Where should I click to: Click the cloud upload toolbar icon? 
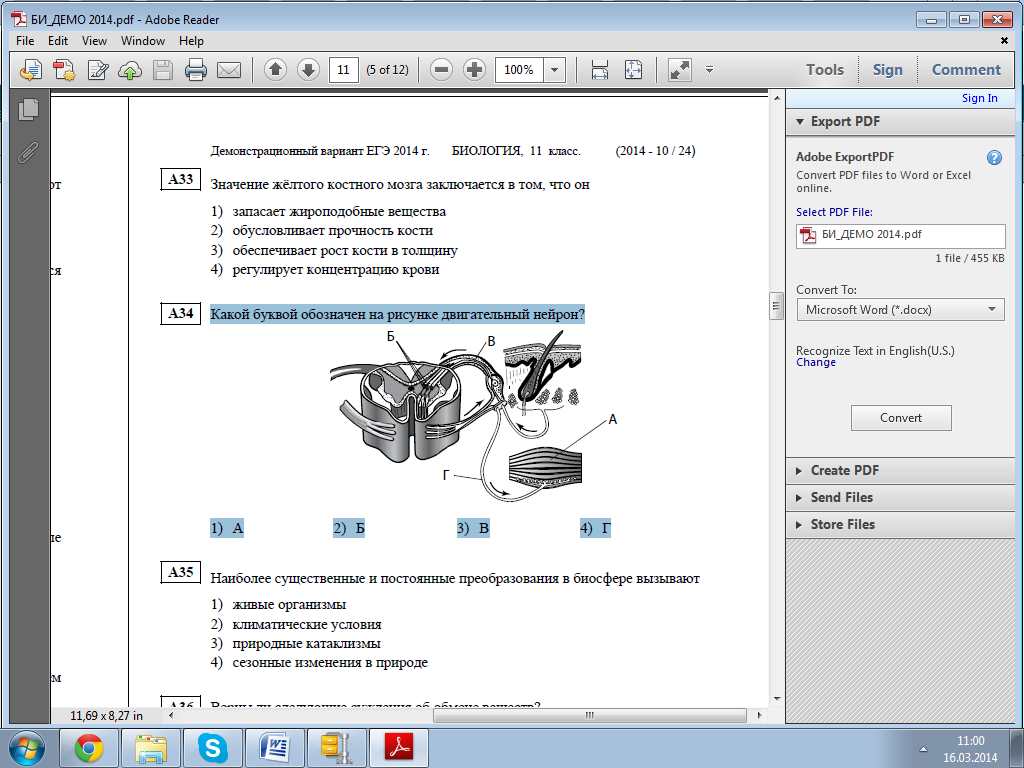tap(130, 69)
